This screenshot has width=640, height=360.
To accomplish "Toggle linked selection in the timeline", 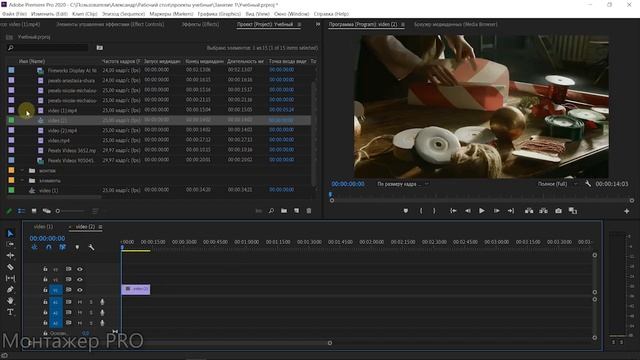I will point(62,247).
